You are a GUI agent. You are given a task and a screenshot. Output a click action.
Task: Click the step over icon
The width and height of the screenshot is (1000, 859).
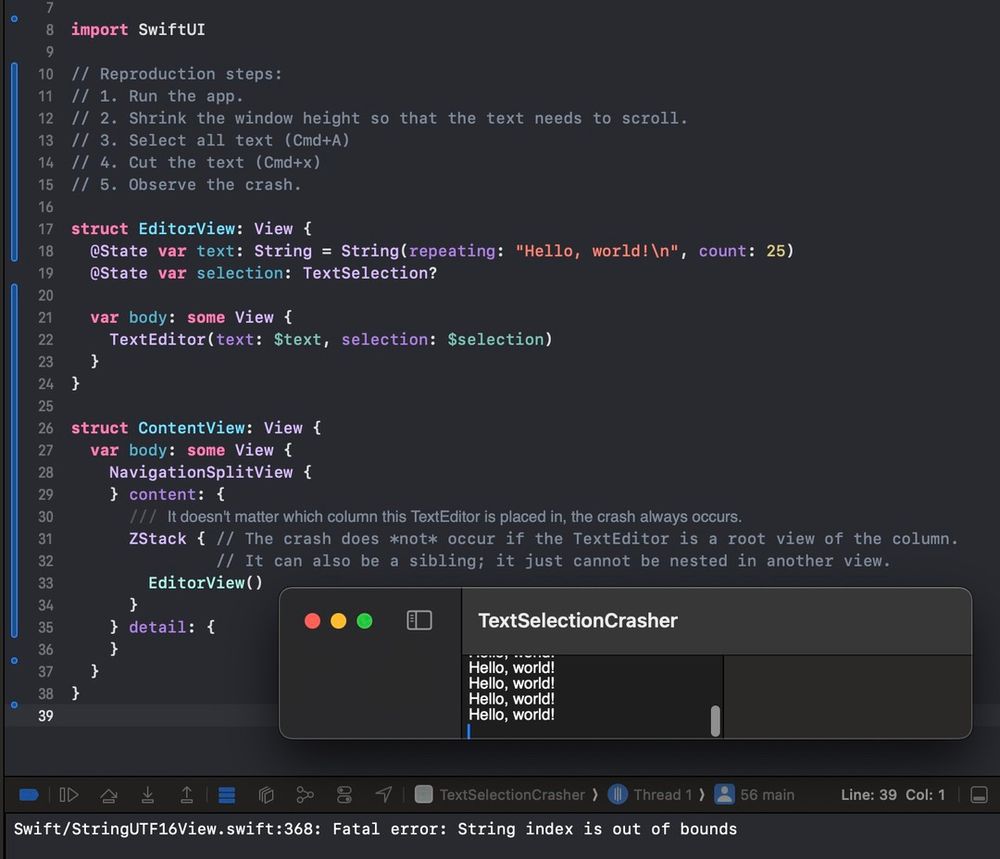(108, 795)
